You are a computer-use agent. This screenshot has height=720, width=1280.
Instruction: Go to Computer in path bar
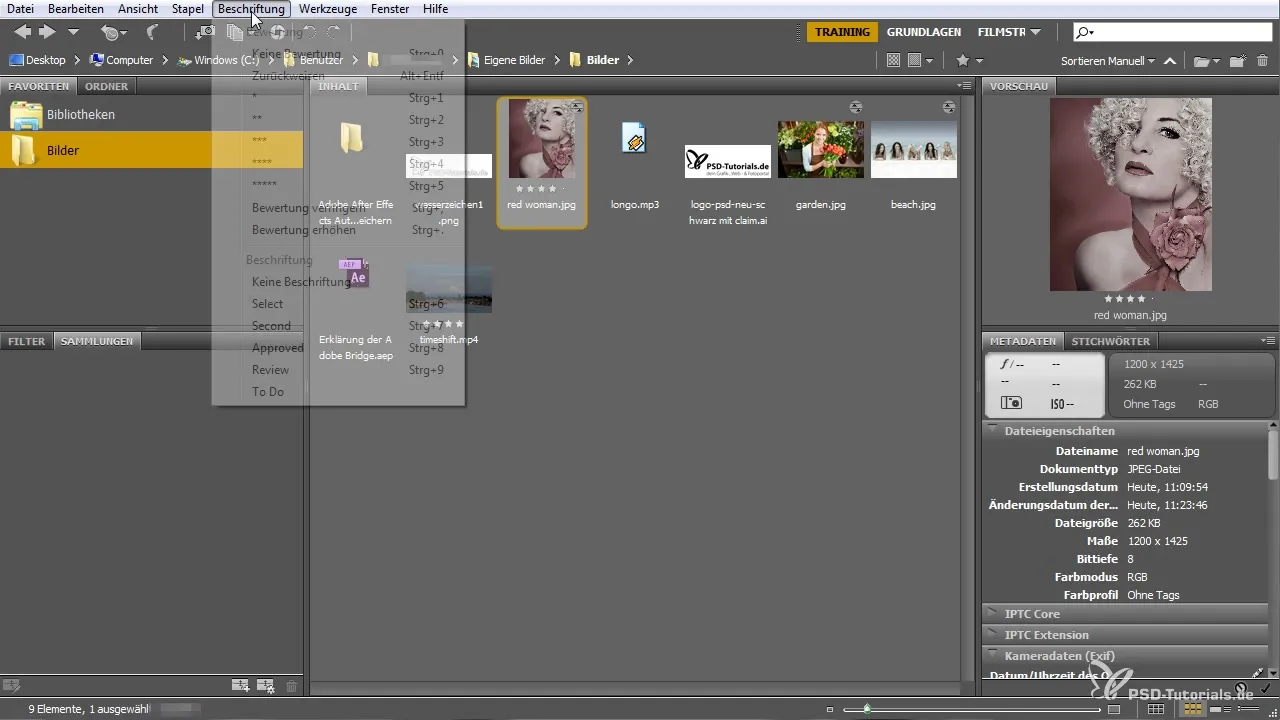(x=121, y=60)
